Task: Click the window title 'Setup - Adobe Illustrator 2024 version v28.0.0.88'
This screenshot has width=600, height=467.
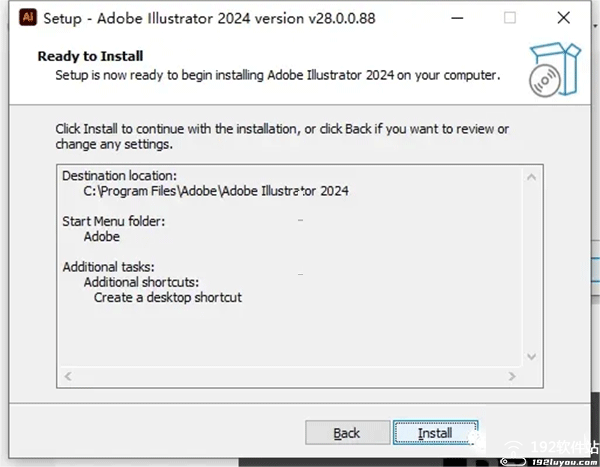Action: [209, 18]
